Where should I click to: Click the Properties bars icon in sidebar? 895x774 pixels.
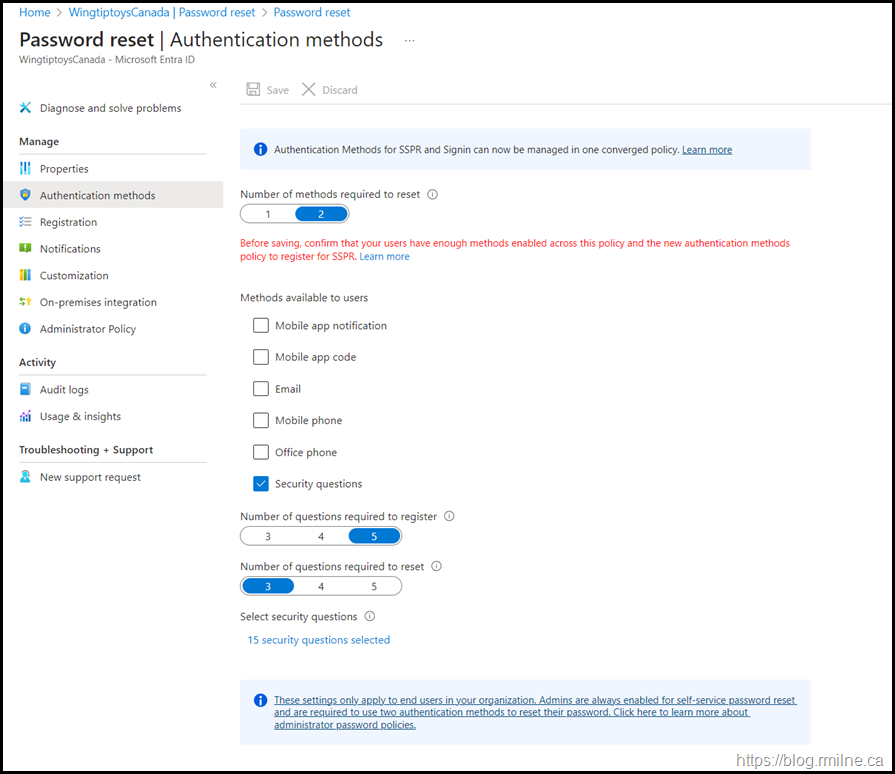26,169
